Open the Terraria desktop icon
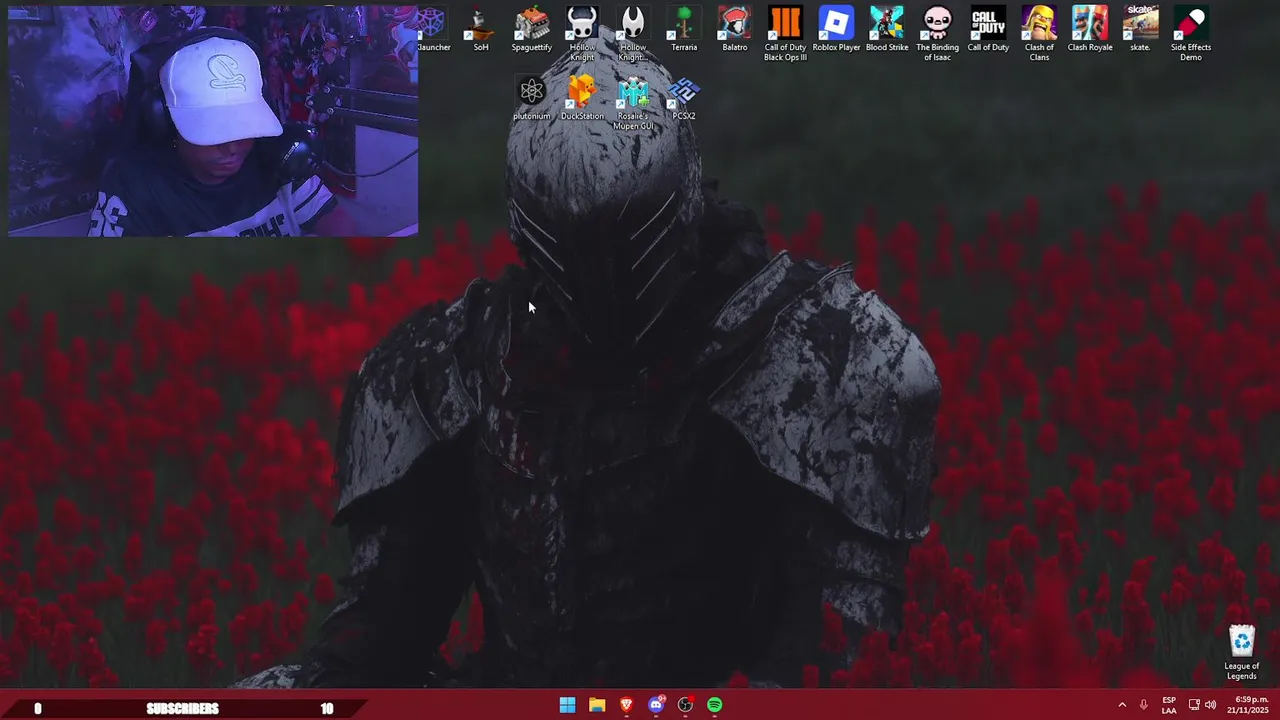The image size is (1280, 720). pyautogui.click(x=684, y=30)
